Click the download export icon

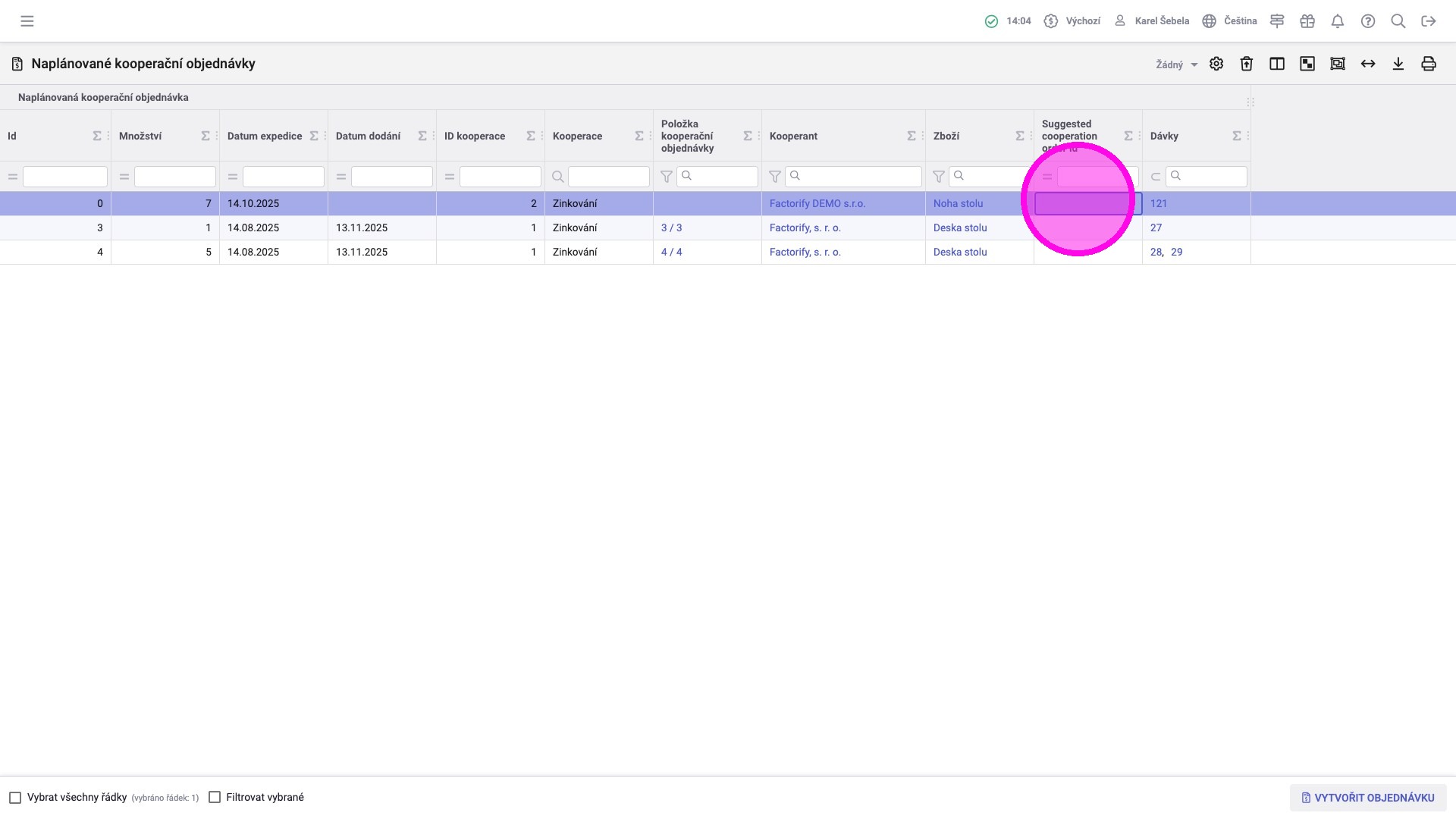pyautogui.click(x=1398, y=64)
